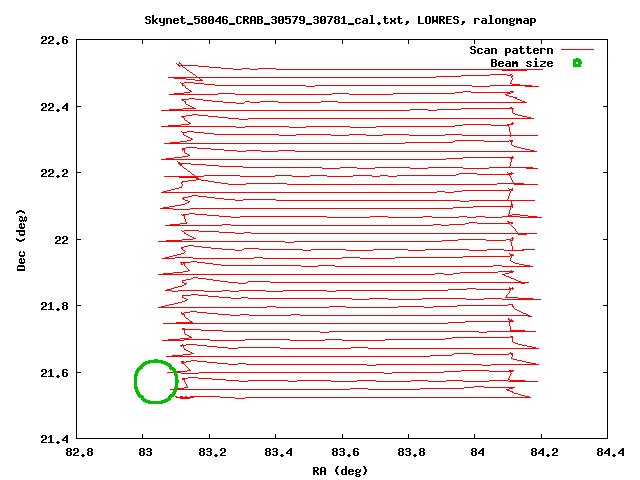Click the 22 Dec axis tick label
The image size is (640, 480).
point(61,240)
